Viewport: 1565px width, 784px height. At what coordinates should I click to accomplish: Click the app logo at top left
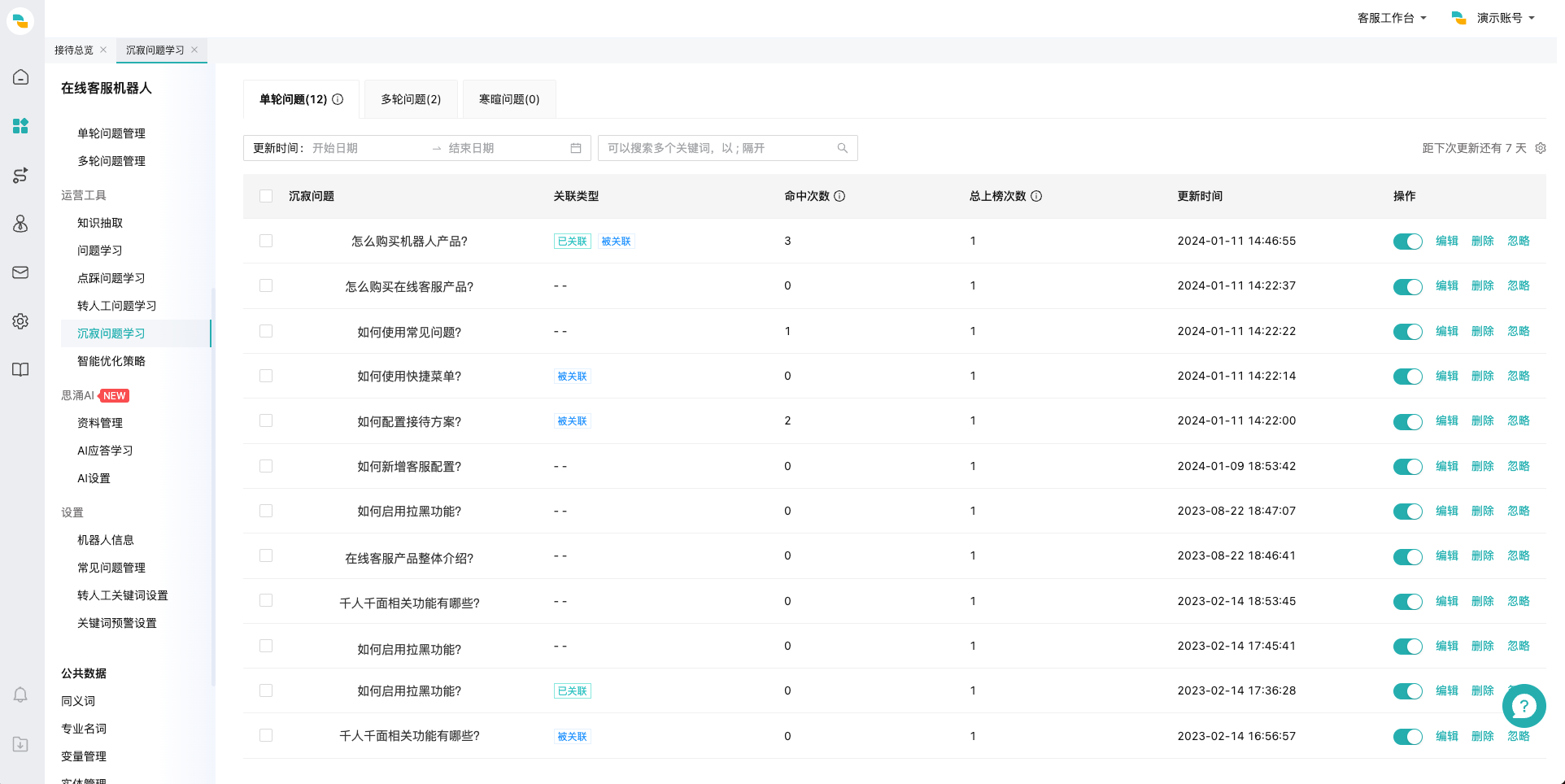click(20, 20)
